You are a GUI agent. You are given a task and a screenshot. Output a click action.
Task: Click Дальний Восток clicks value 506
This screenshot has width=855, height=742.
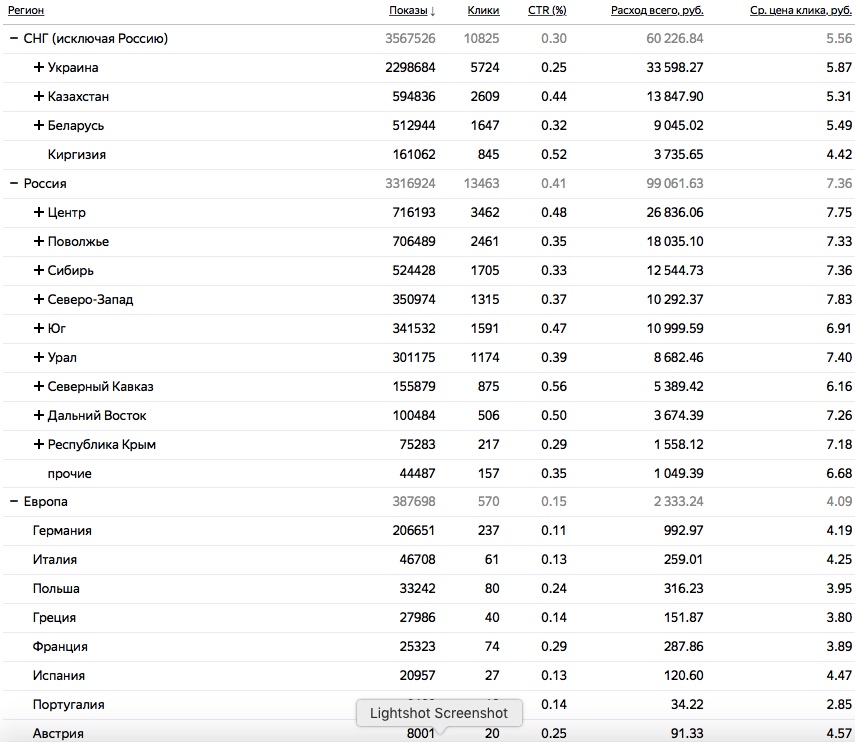(489, 415)
